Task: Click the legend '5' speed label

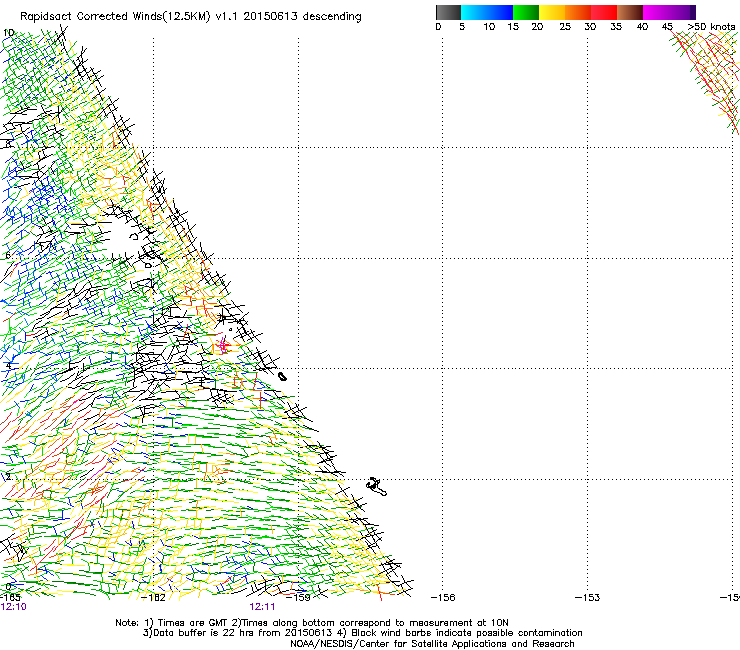Action: pos(462,26)
